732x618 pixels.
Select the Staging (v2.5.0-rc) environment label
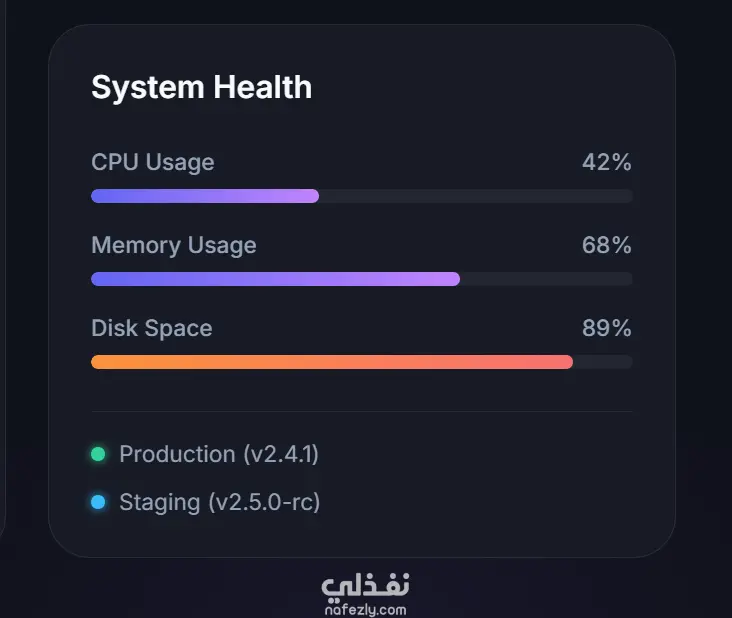pos(219,503)
